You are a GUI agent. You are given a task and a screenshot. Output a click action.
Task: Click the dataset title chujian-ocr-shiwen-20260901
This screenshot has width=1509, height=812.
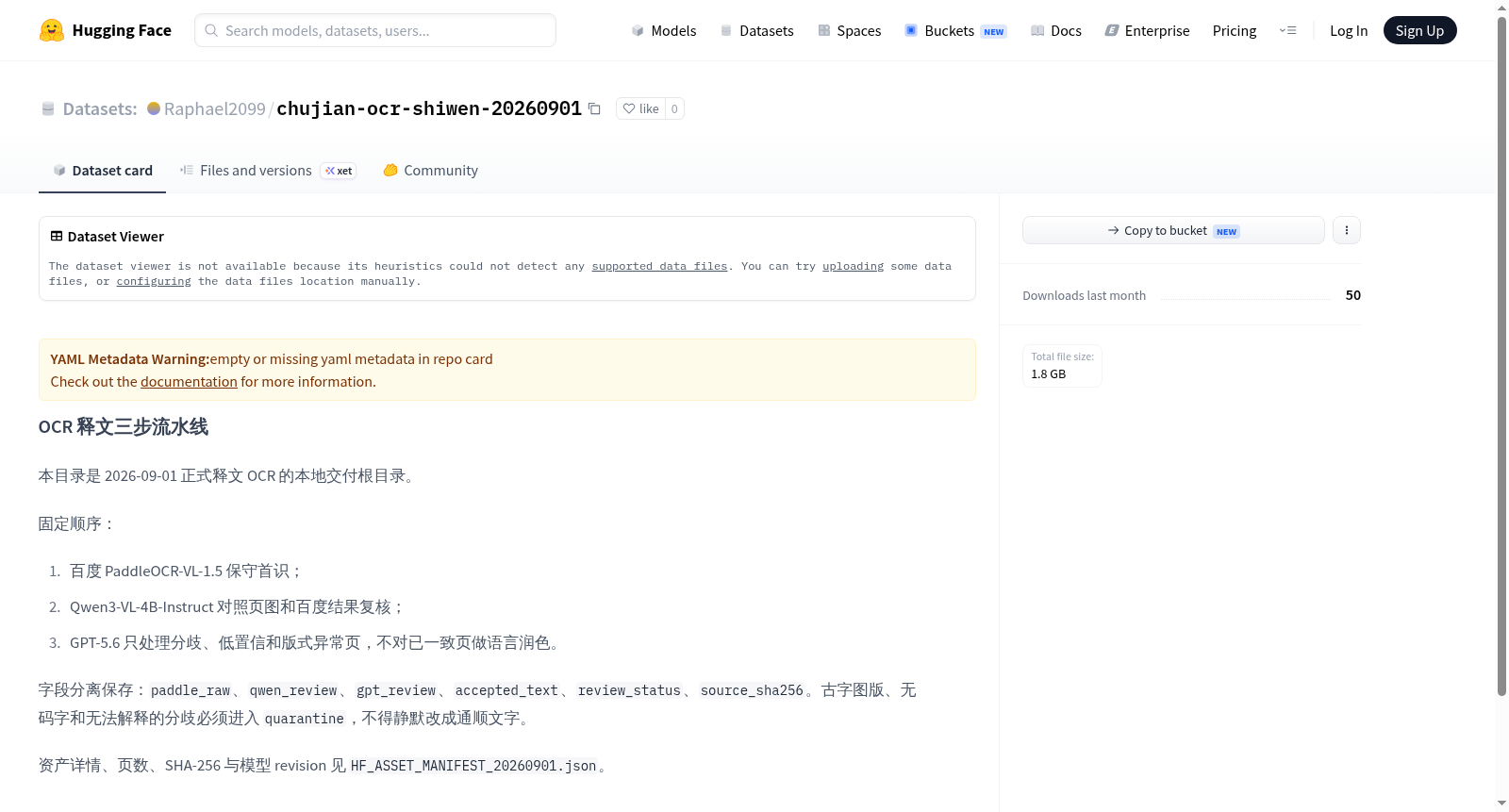tap(429, 108)
